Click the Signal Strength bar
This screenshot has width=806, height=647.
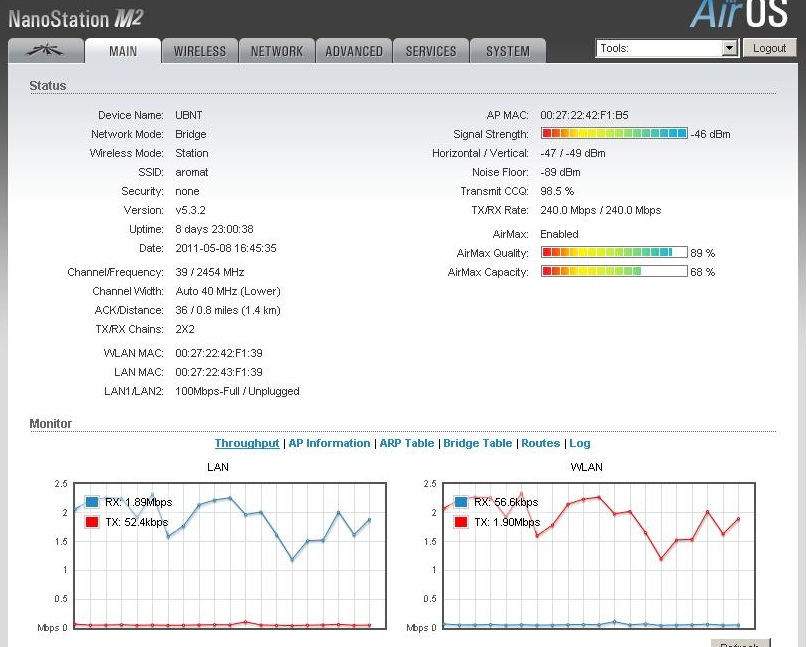(614, 134)
